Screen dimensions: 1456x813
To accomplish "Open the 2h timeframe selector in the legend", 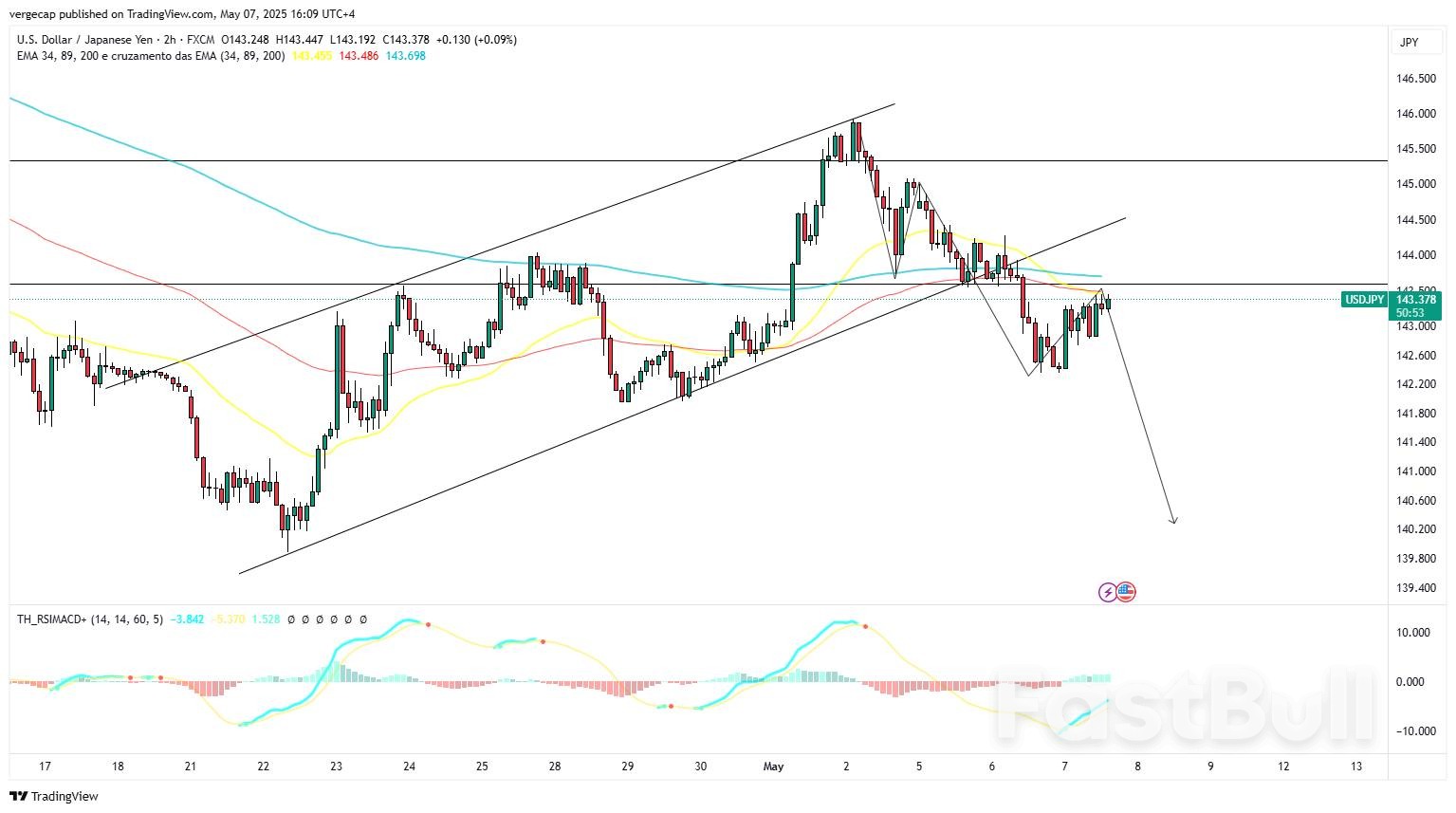I will (x=169, y=40).
